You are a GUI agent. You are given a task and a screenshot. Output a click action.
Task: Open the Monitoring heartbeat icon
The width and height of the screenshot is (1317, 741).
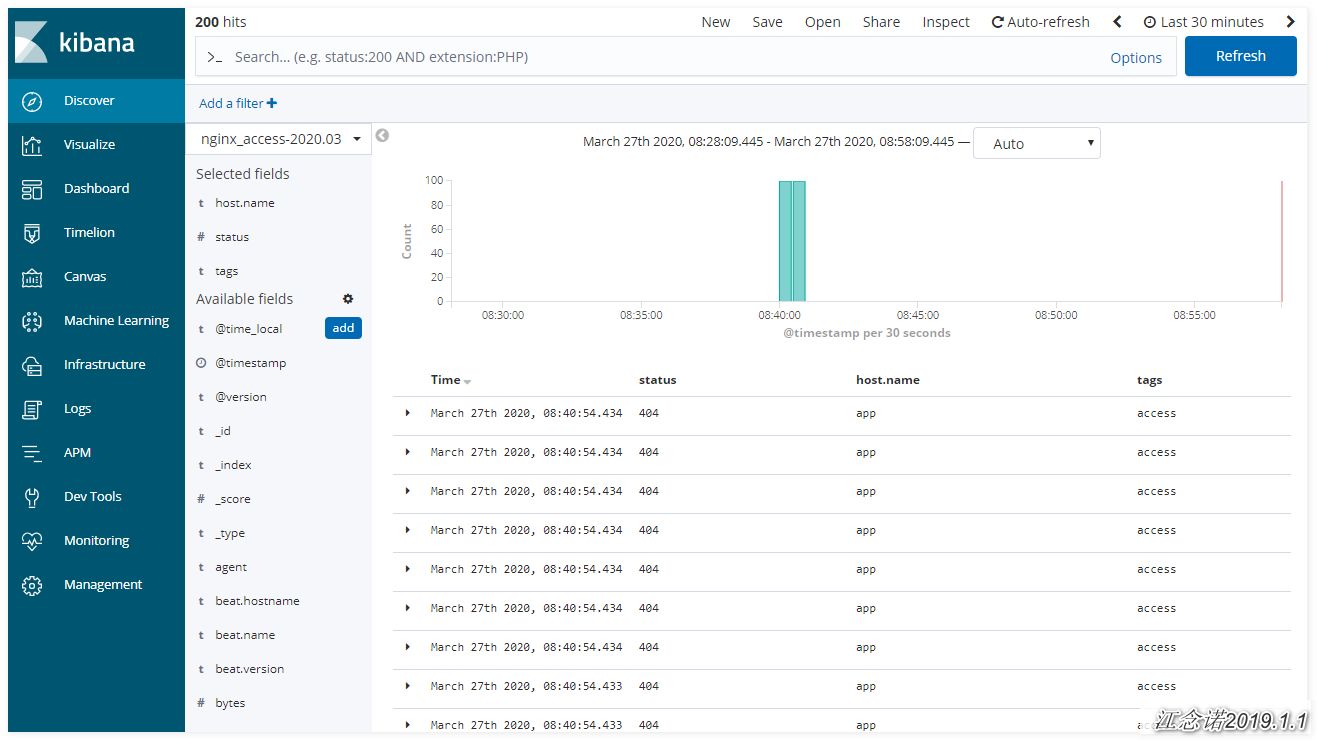tap(32, 541)
